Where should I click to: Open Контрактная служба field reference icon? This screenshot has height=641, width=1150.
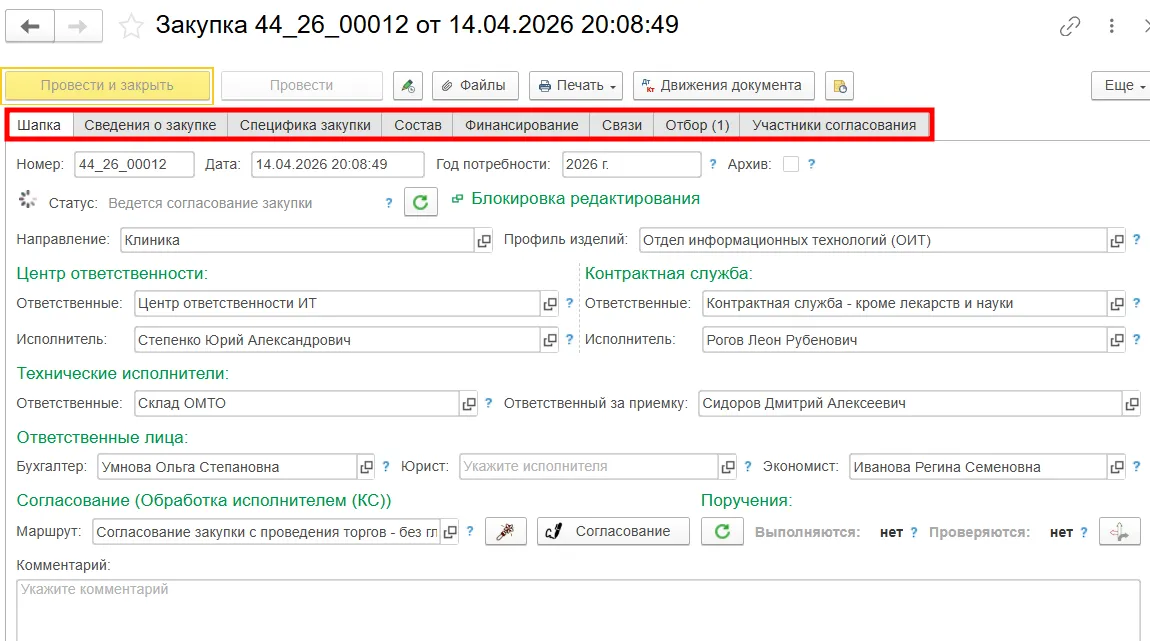(1116, 304)
